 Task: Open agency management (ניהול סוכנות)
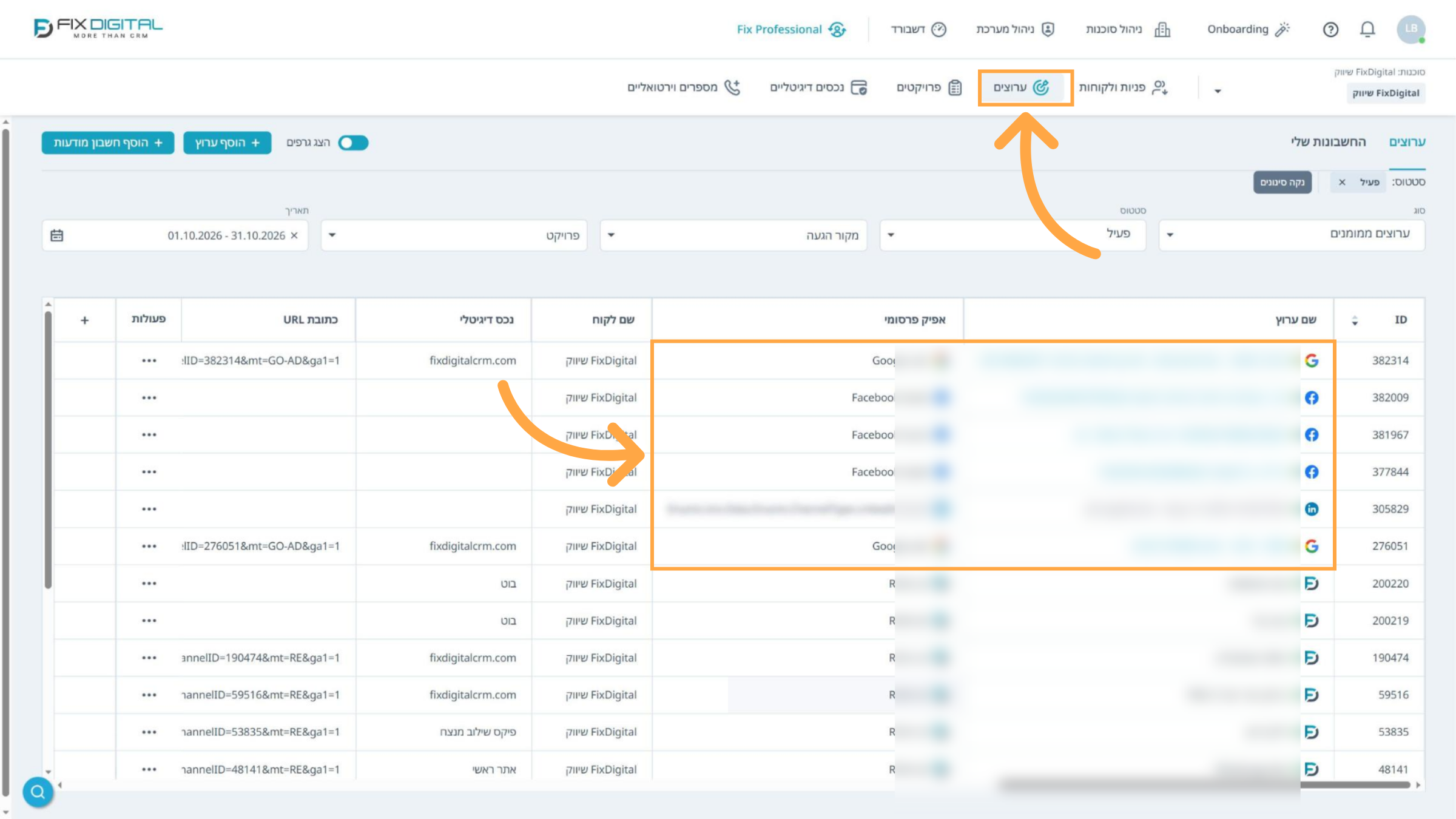(x=1128, y=29)
